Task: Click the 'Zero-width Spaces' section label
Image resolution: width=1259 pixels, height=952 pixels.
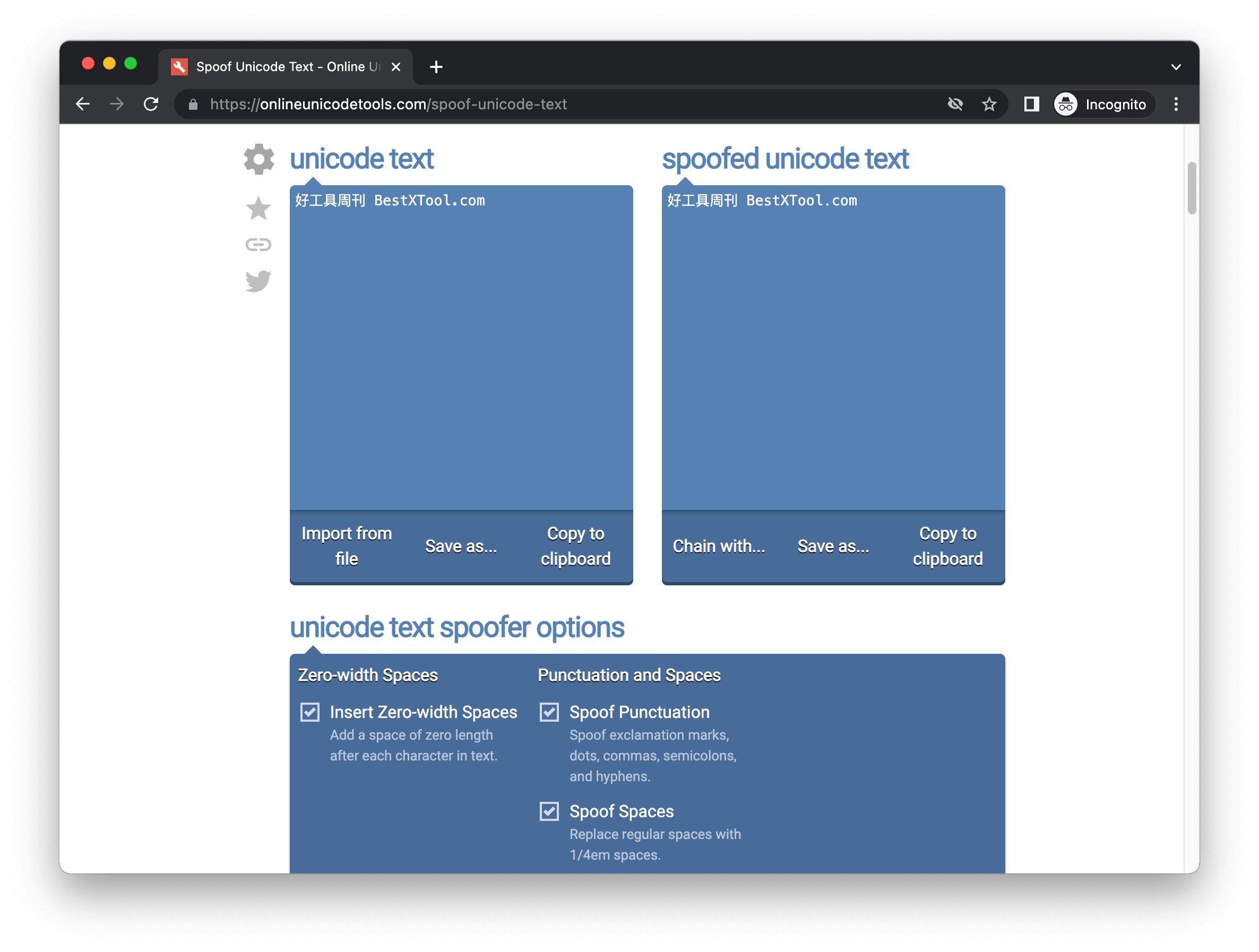Action: pyautogui.click(x=368, y=675)
